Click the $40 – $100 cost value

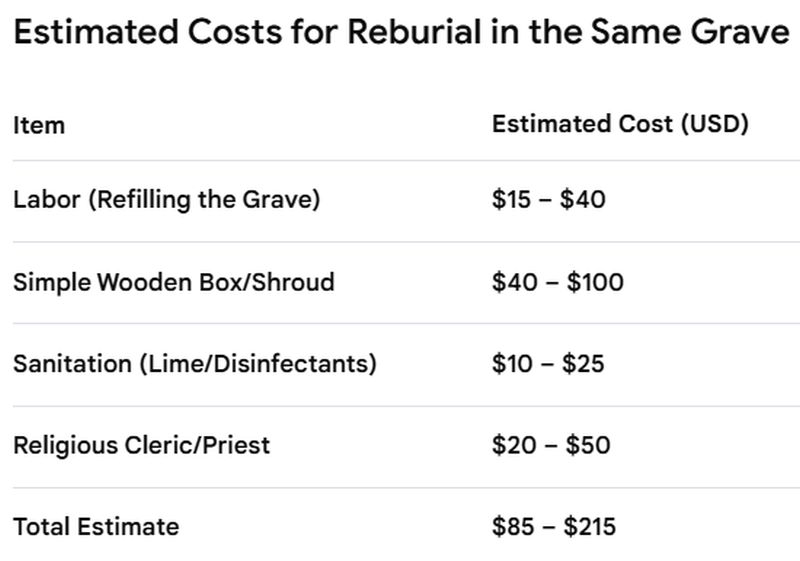558,282
